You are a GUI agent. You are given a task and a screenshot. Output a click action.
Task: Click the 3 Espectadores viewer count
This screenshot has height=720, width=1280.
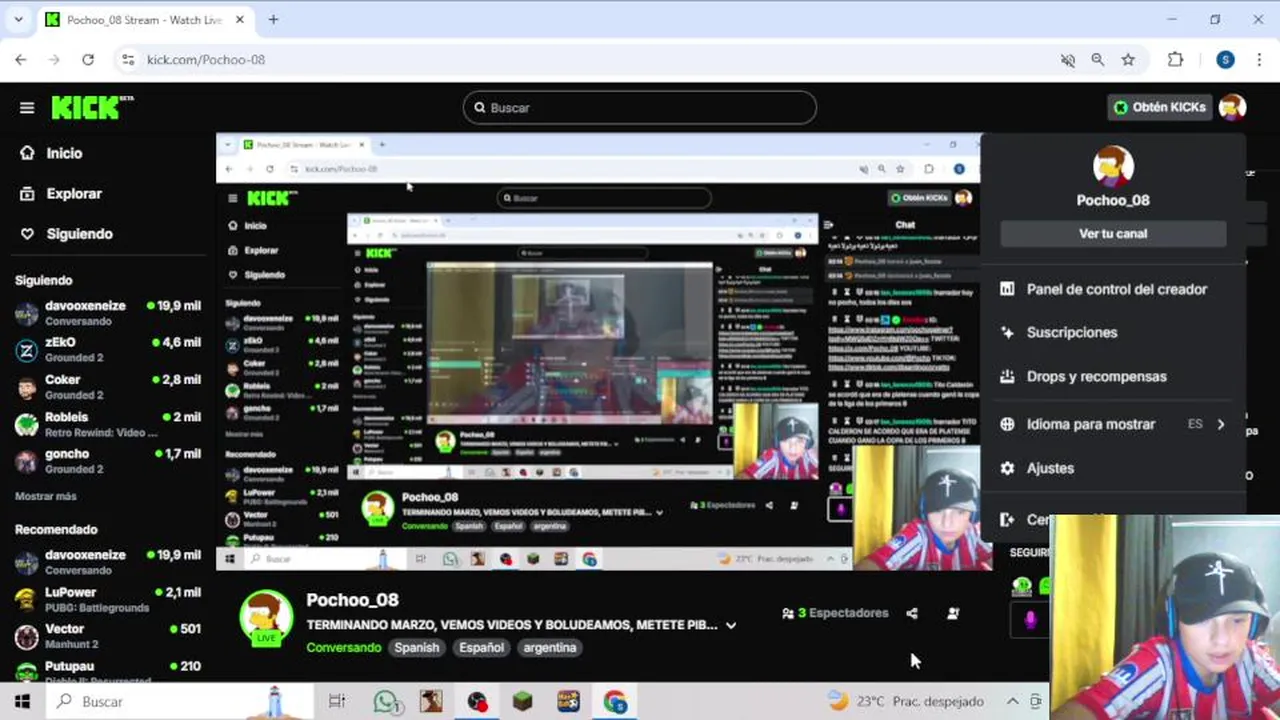(836, 613)
